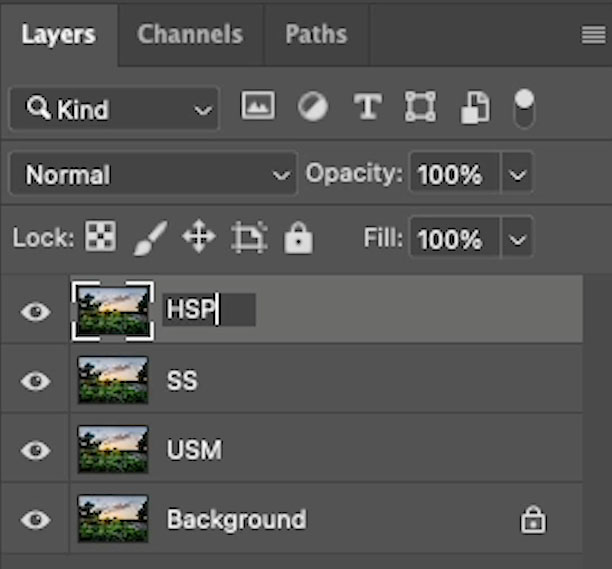This screenshot has width=612, height=569.
Task: Expand the Opacity slider arrow
Action: point(517,174)
